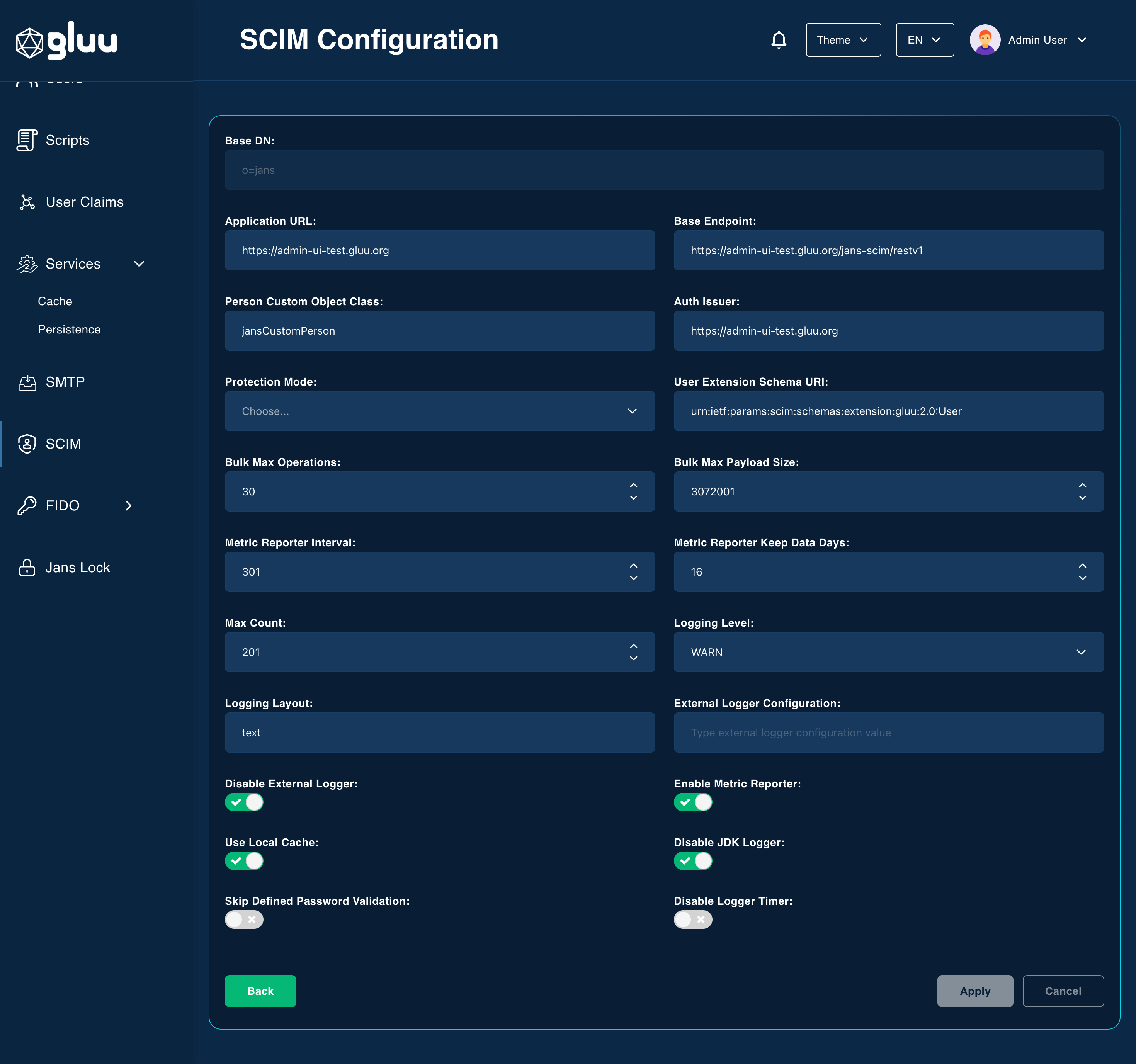Click the Back button
The height and width of the screenshot is (1064, 1136).
coord(260,991)
